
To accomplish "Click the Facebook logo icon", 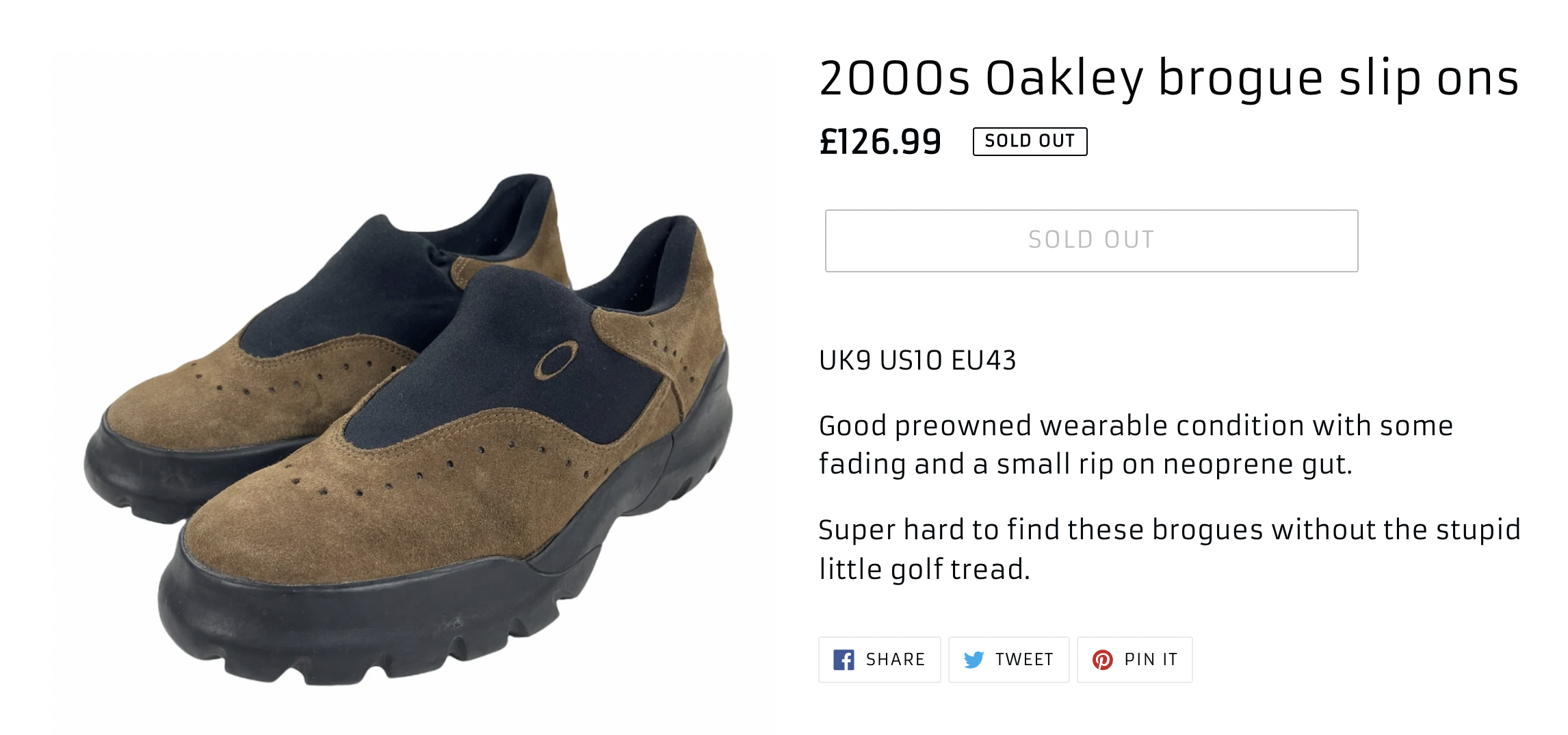I will click(x=844, y=660).
